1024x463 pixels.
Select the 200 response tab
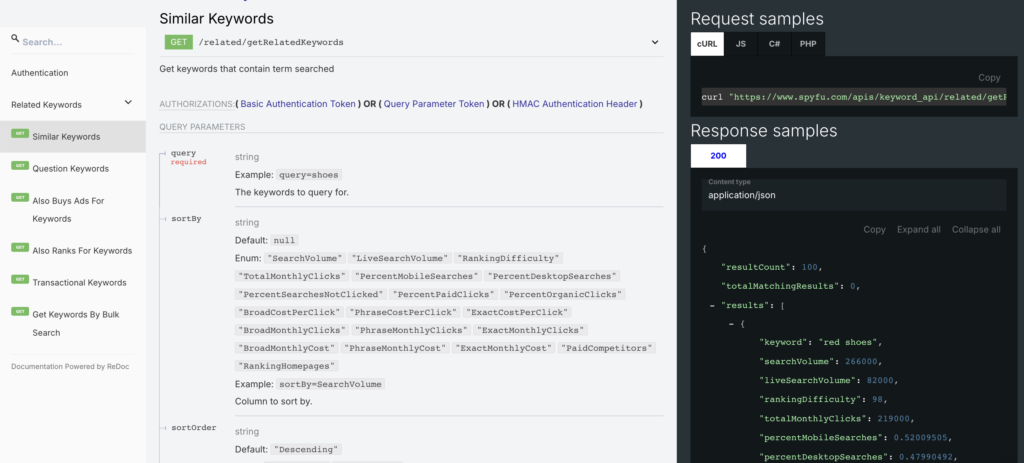click(x=718, y=156)
